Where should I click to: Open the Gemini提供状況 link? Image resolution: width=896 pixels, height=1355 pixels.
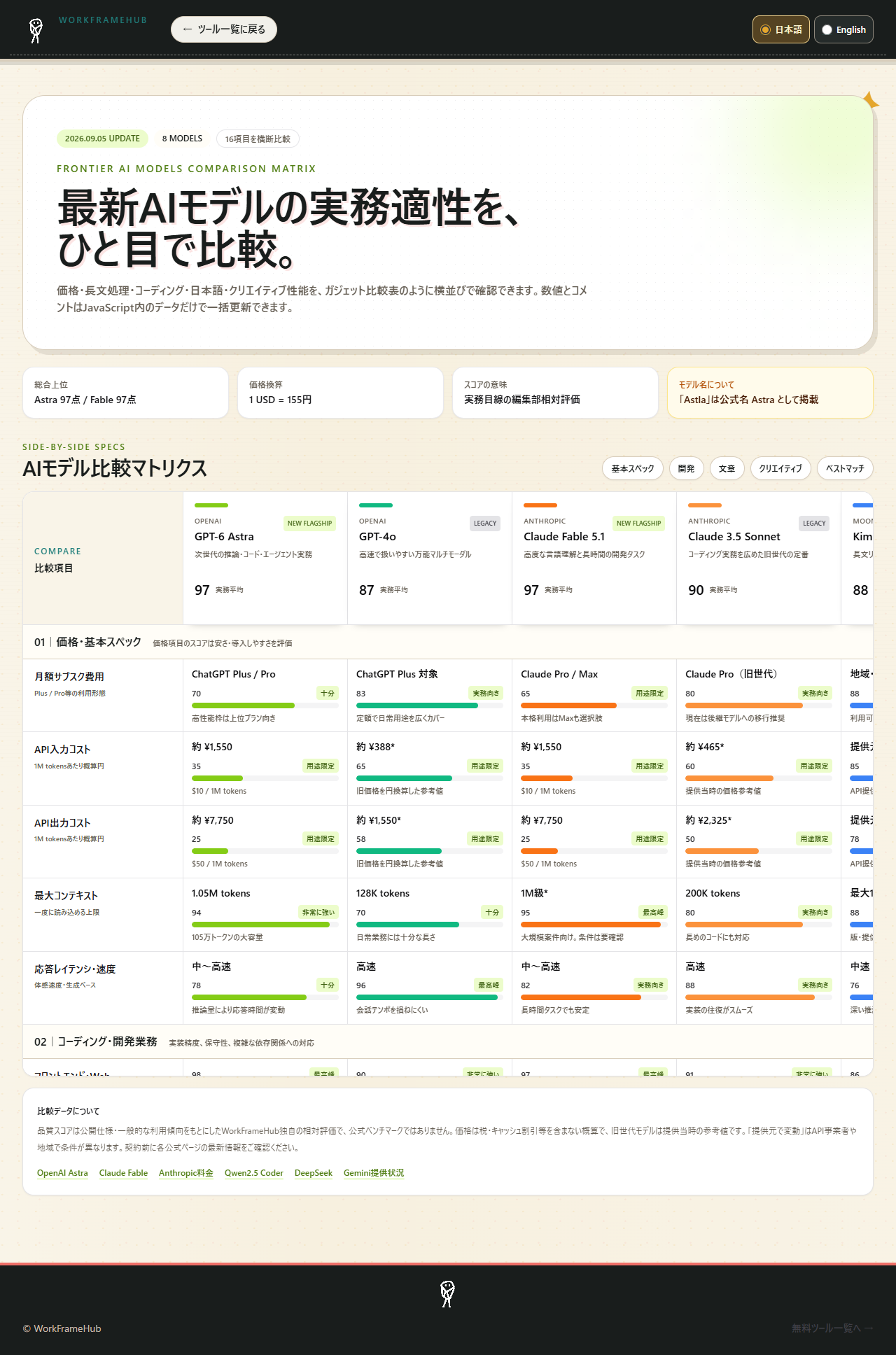click(x=374, y=1173)
